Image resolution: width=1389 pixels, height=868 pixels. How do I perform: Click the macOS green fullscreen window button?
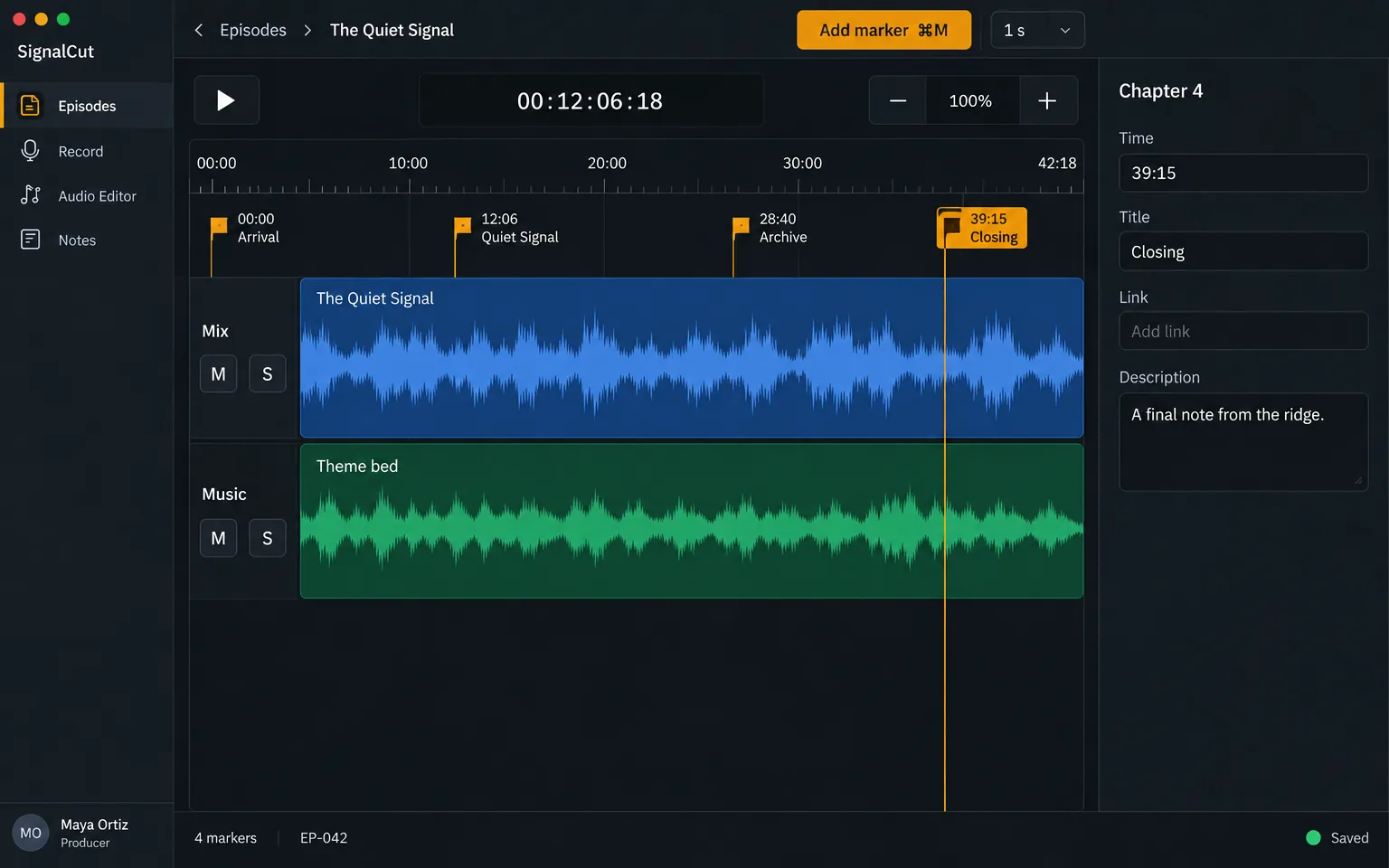pyautogui.click(x=62, y=19)
